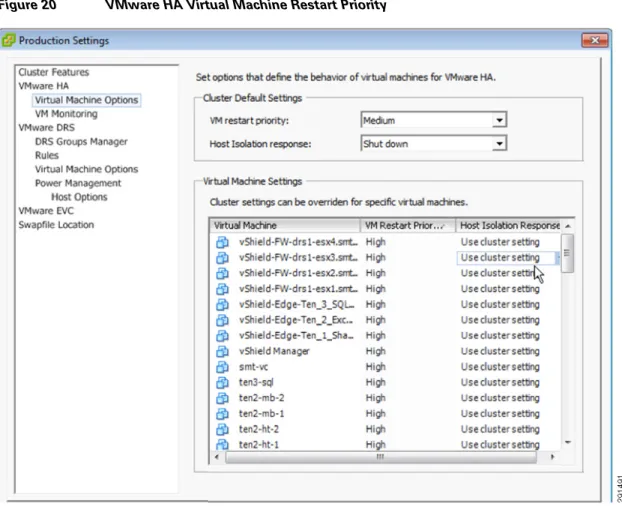Select the ten3-sql row name

[256, 383]
